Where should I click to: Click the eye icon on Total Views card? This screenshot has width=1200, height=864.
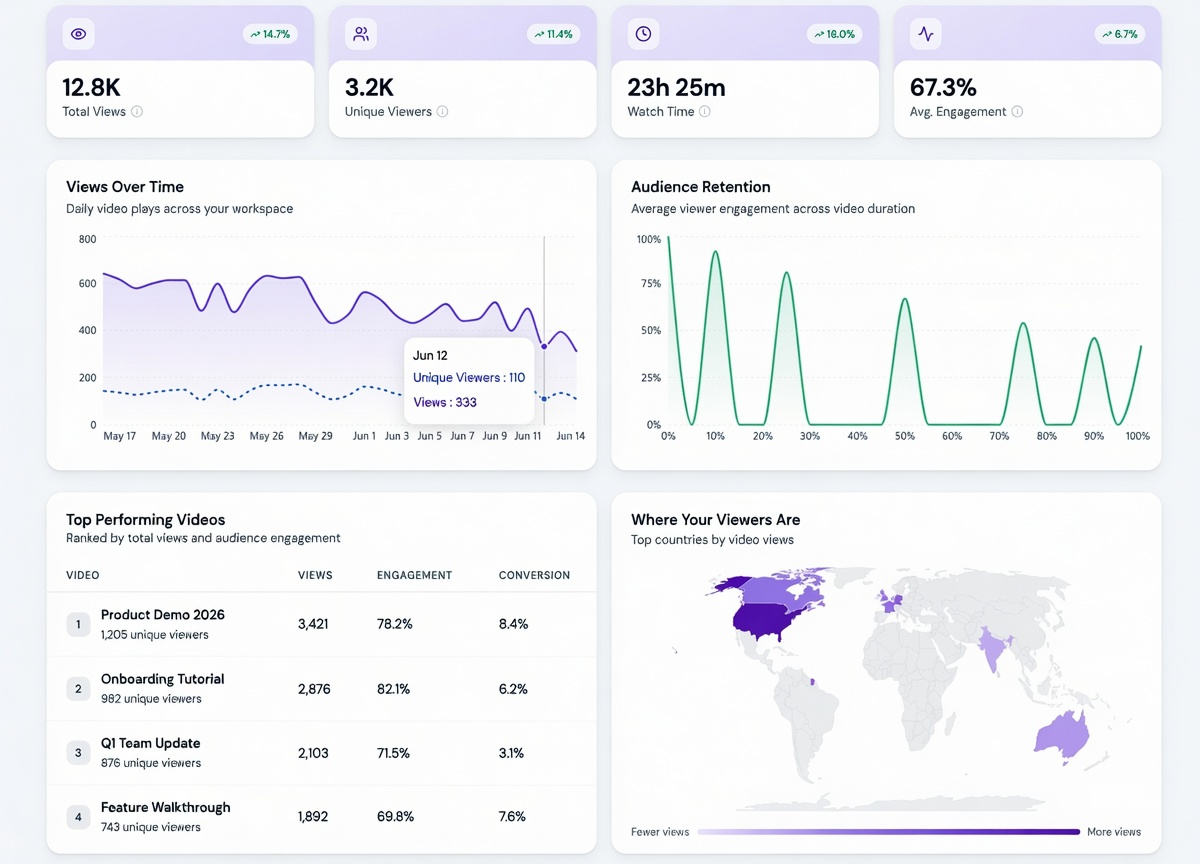click(78, 34)
